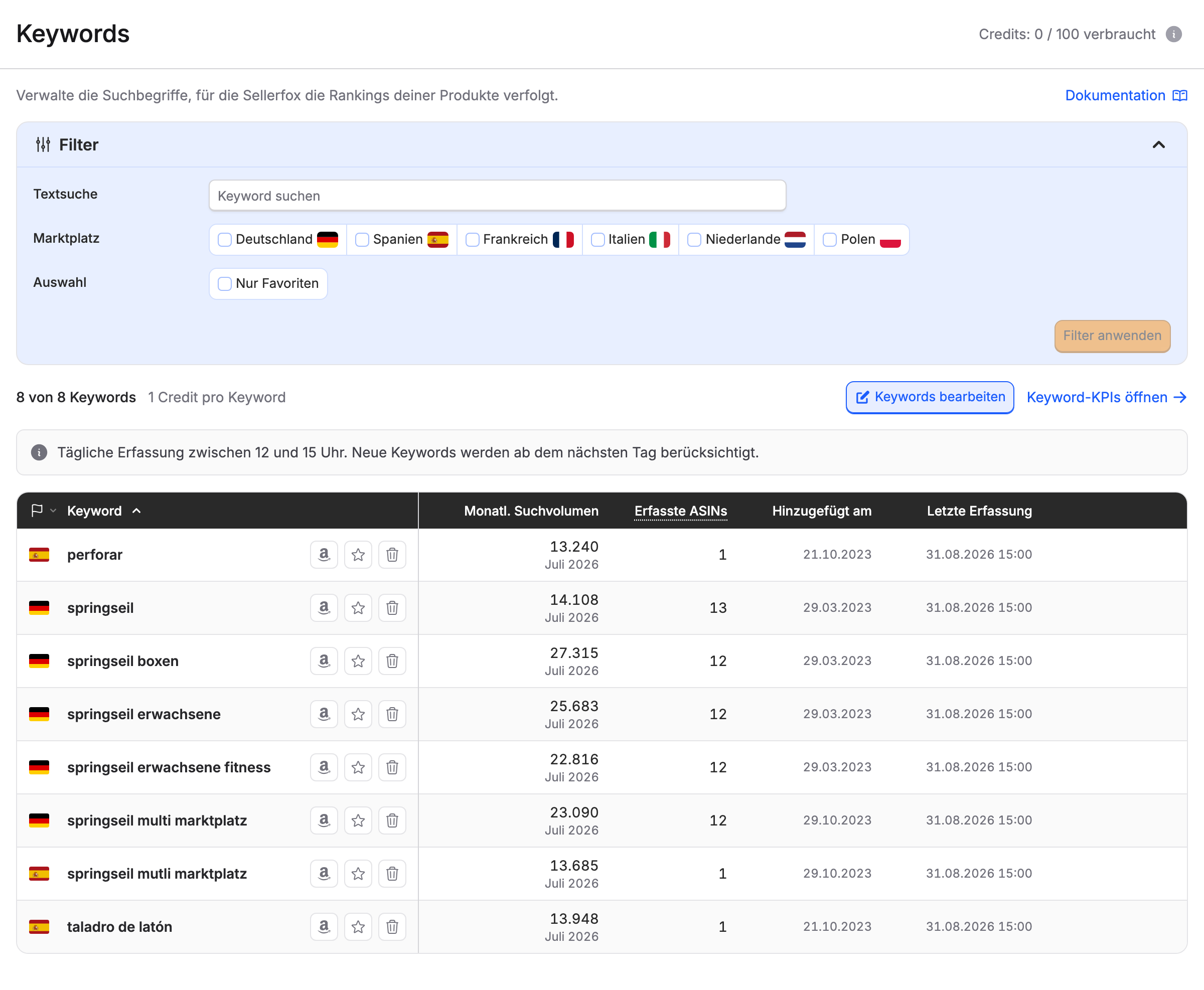
Task: Click the 13.240 search volume value
Action: coord(574,546)
